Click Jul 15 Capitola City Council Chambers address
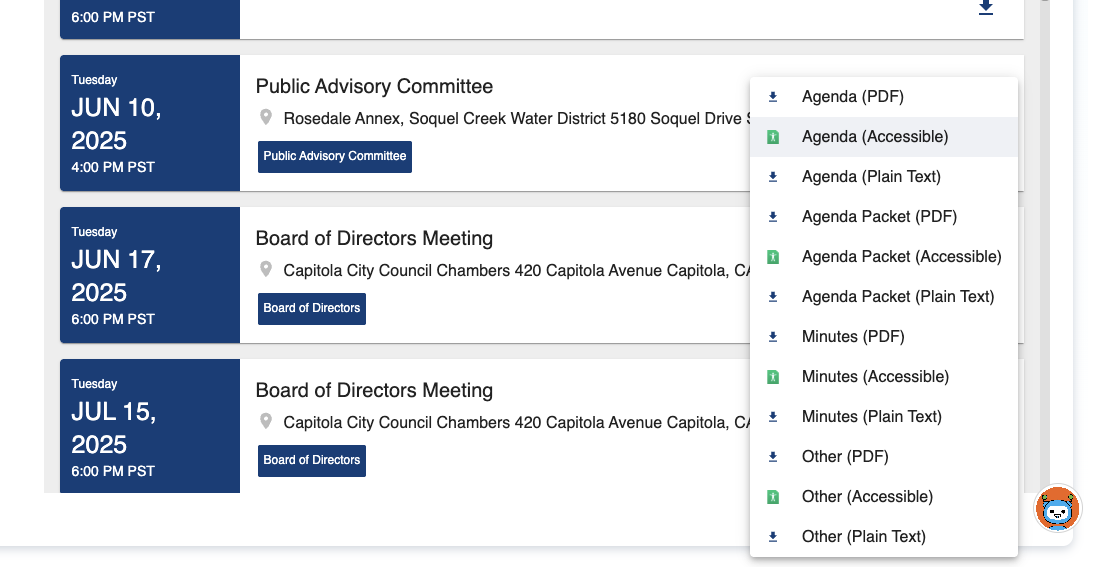This screenshot has width=1100, height=567. point(516,422)
